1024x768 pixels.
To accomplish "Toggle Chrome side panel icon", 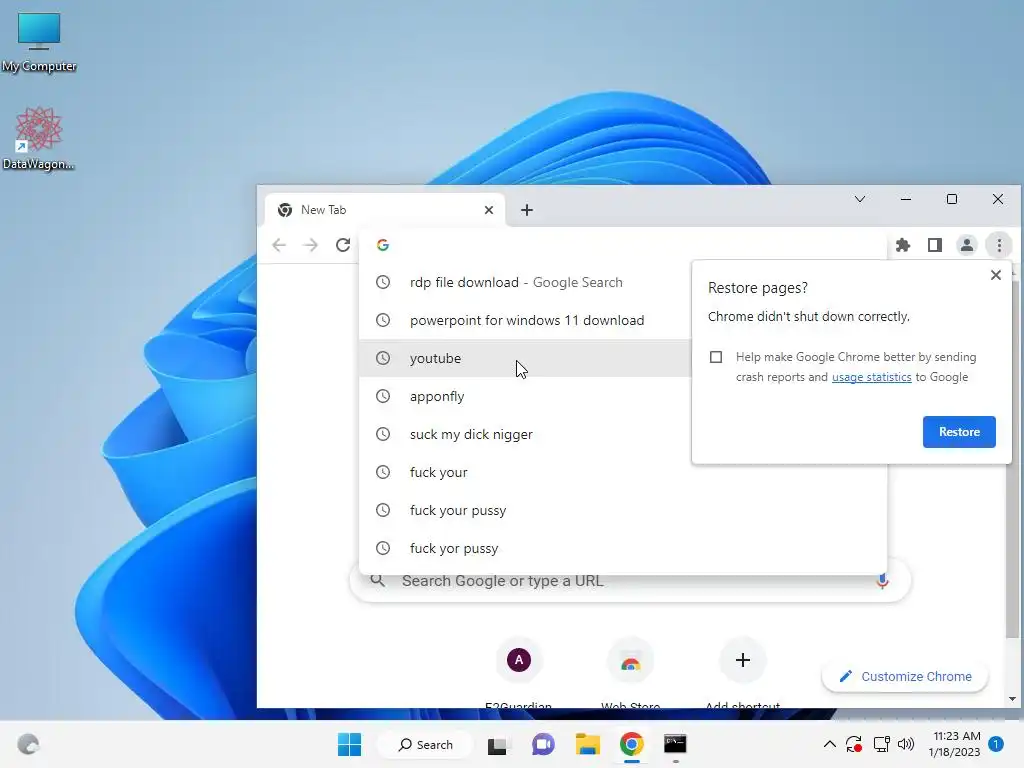I will click(935, 245).
